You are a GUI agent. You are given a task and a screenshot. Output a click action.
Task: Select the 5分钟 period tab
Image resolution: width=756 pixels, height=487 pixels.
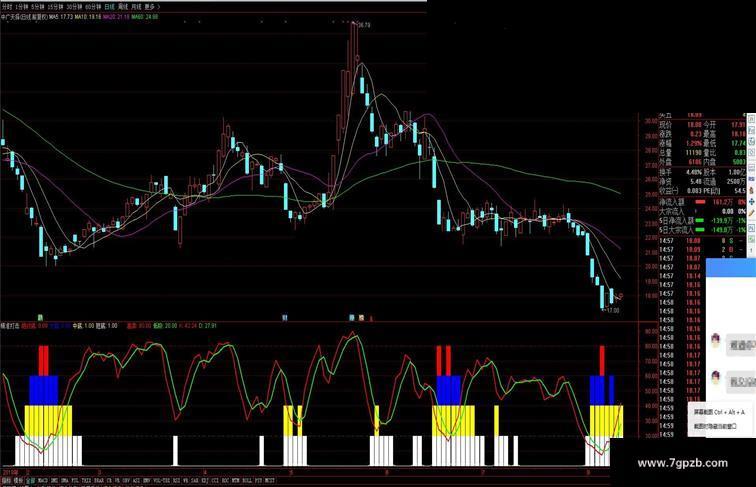point(38,7)
